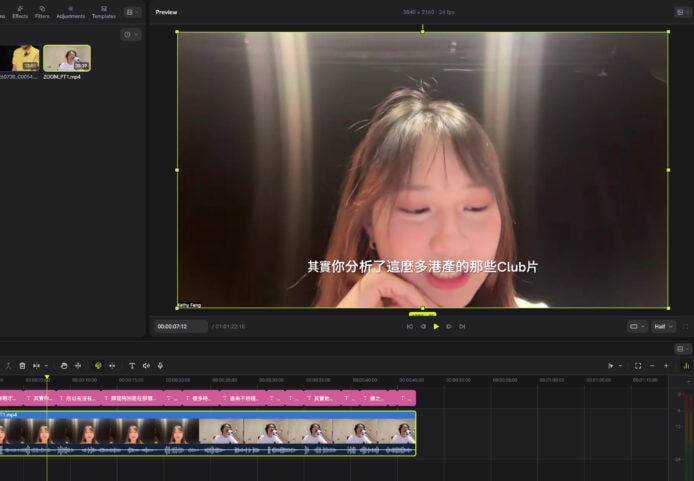
Task: Play the preview video
Action: tap(436, 327)
